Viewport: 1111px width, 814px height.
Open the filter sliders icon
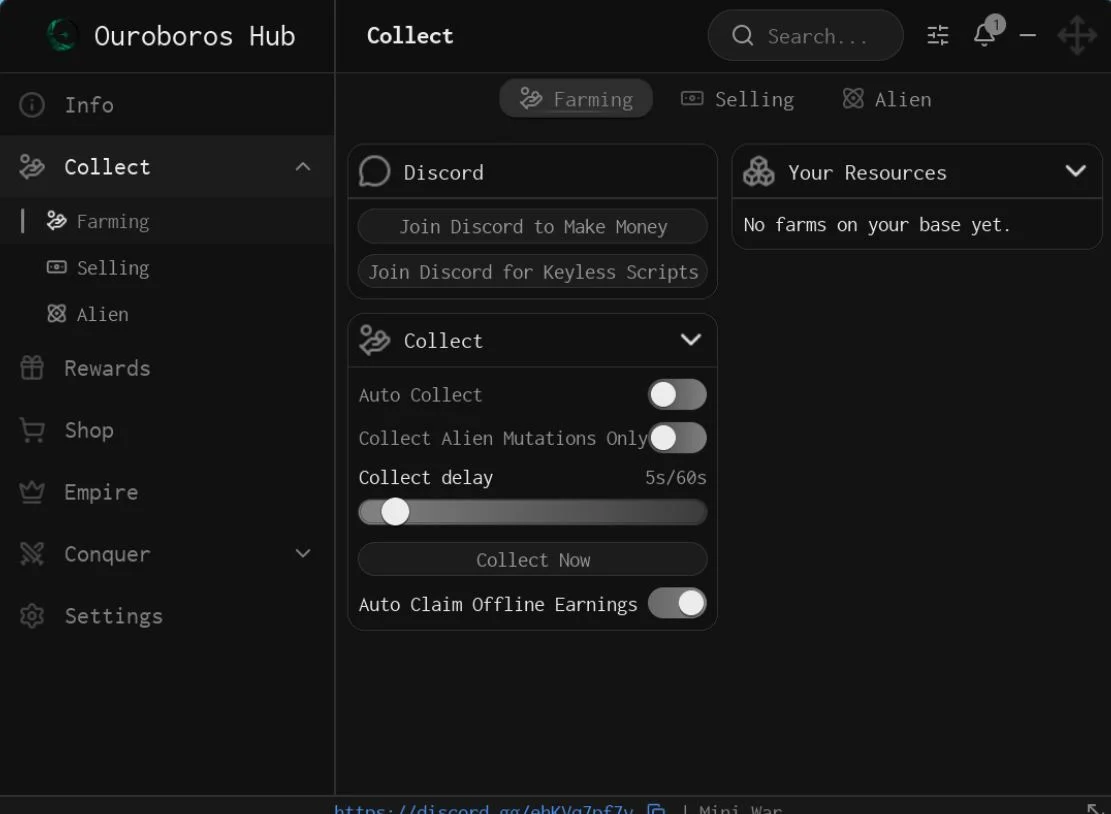tap(937, 35)
